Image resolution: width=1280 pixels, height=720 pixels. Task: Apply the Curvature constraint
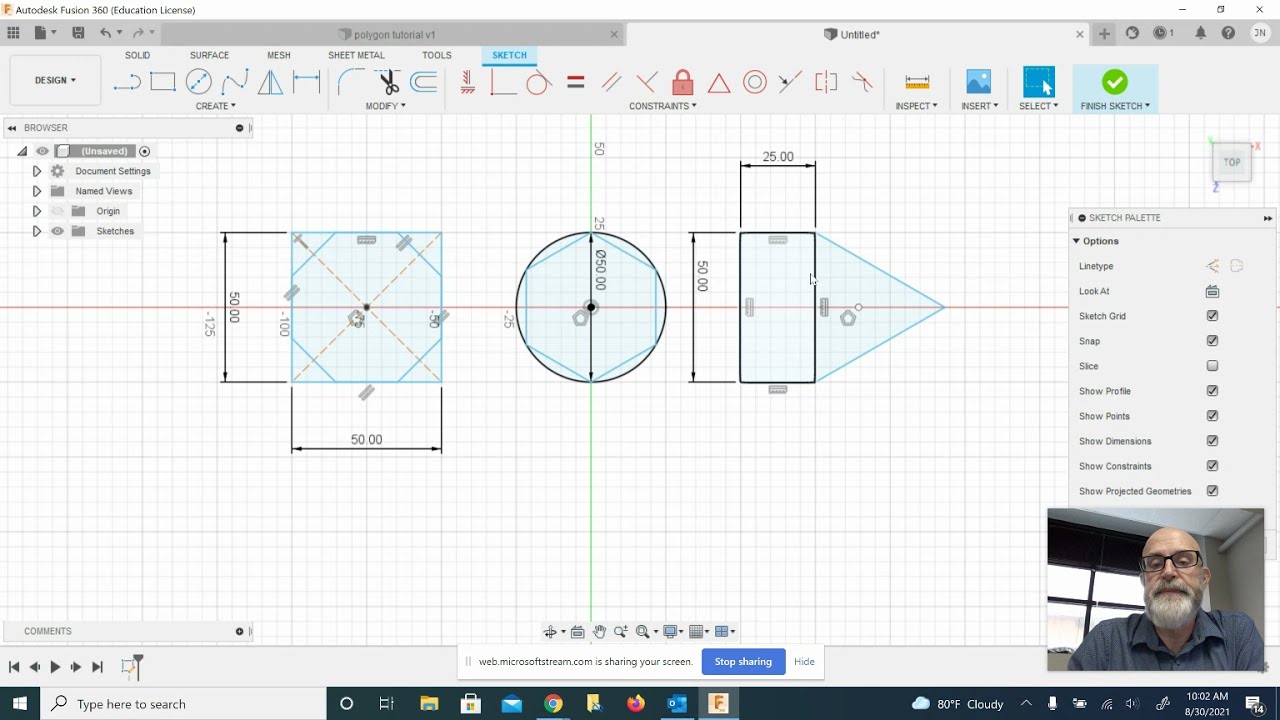(862, 82)
